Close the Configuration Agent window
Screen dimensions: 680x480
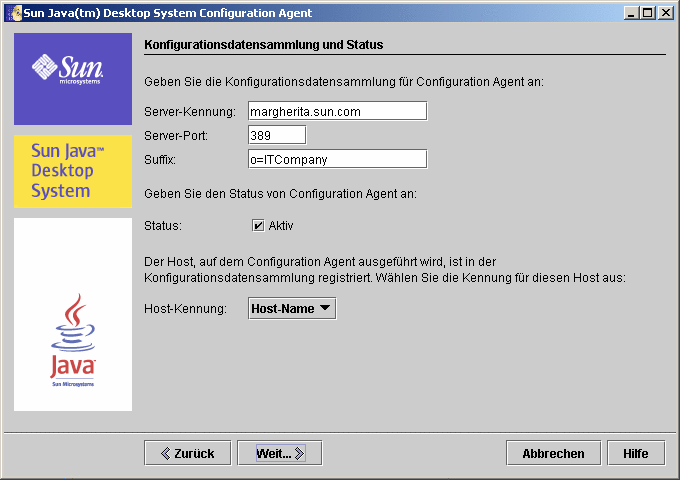(x=665, y=13)
